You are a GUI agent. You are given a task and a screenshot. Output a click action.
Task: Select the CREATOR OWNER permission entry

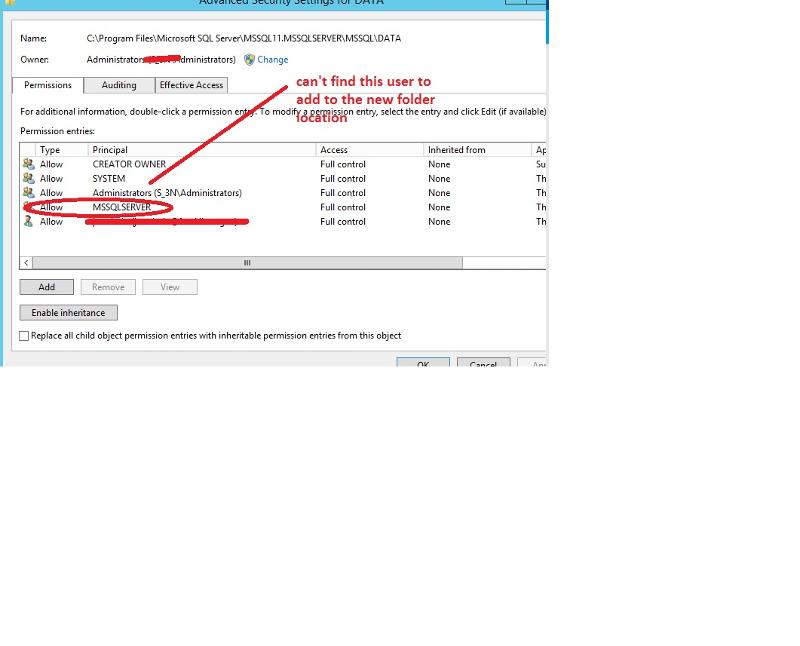tap(283, 164)
